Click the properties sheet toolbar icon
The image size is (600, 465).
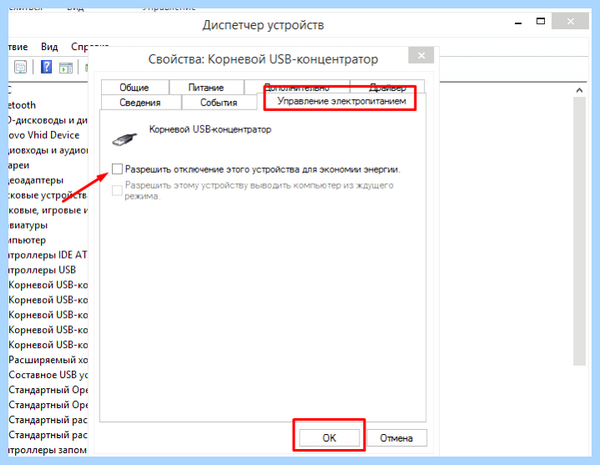[x=20, y=67]
